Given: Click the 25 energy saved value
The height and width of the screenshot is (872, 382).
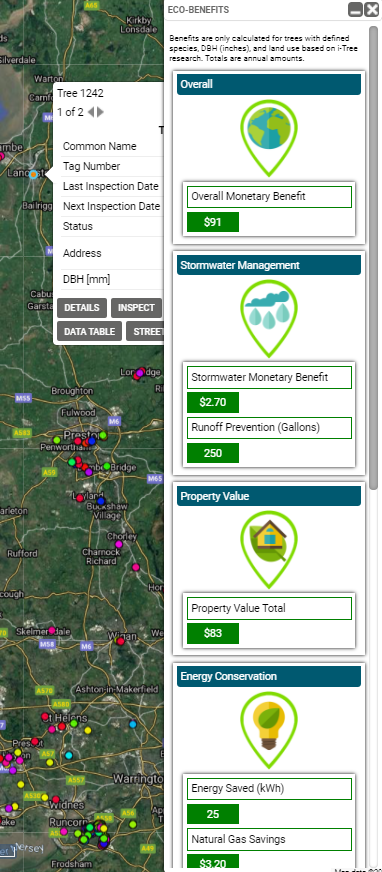Looking at the screenshot, I should tap(213, 814).
